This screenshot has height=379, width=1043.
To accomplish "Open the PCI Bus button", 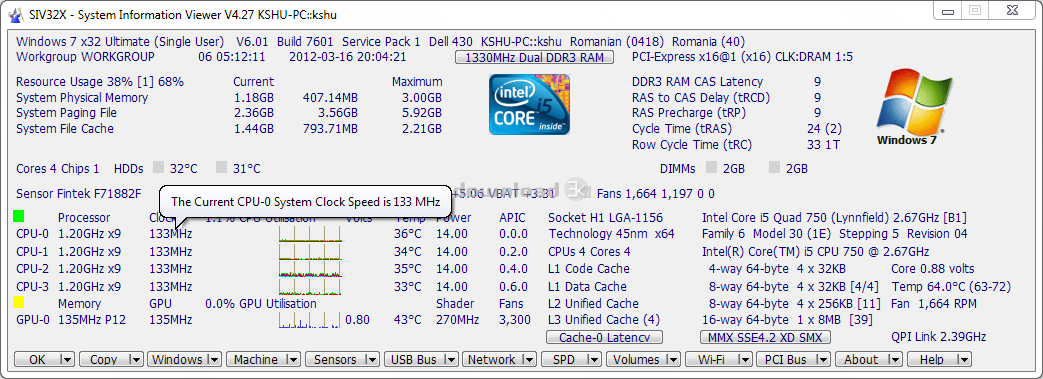I will point(793,360).
